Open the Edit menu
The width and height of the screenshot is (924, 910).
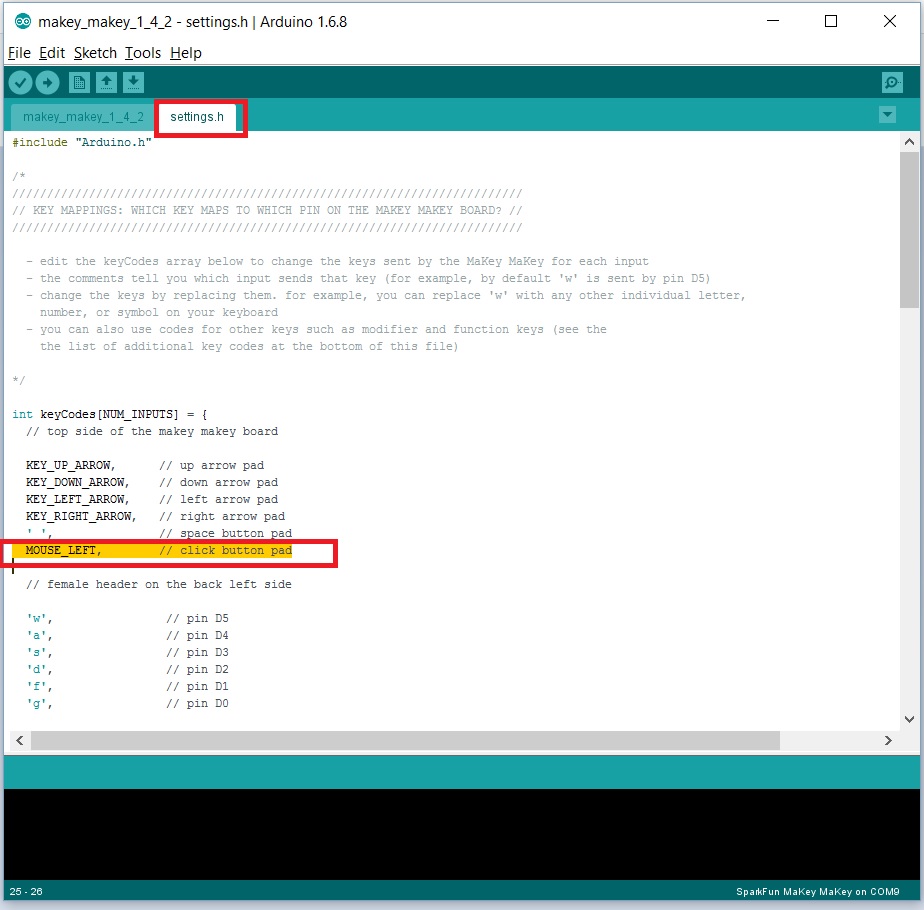(x=51, y=53)
